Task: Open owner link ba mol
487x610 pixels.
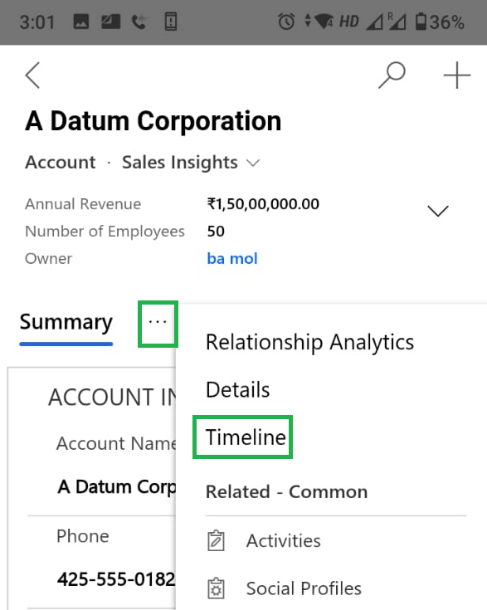Action: [232, 258]
